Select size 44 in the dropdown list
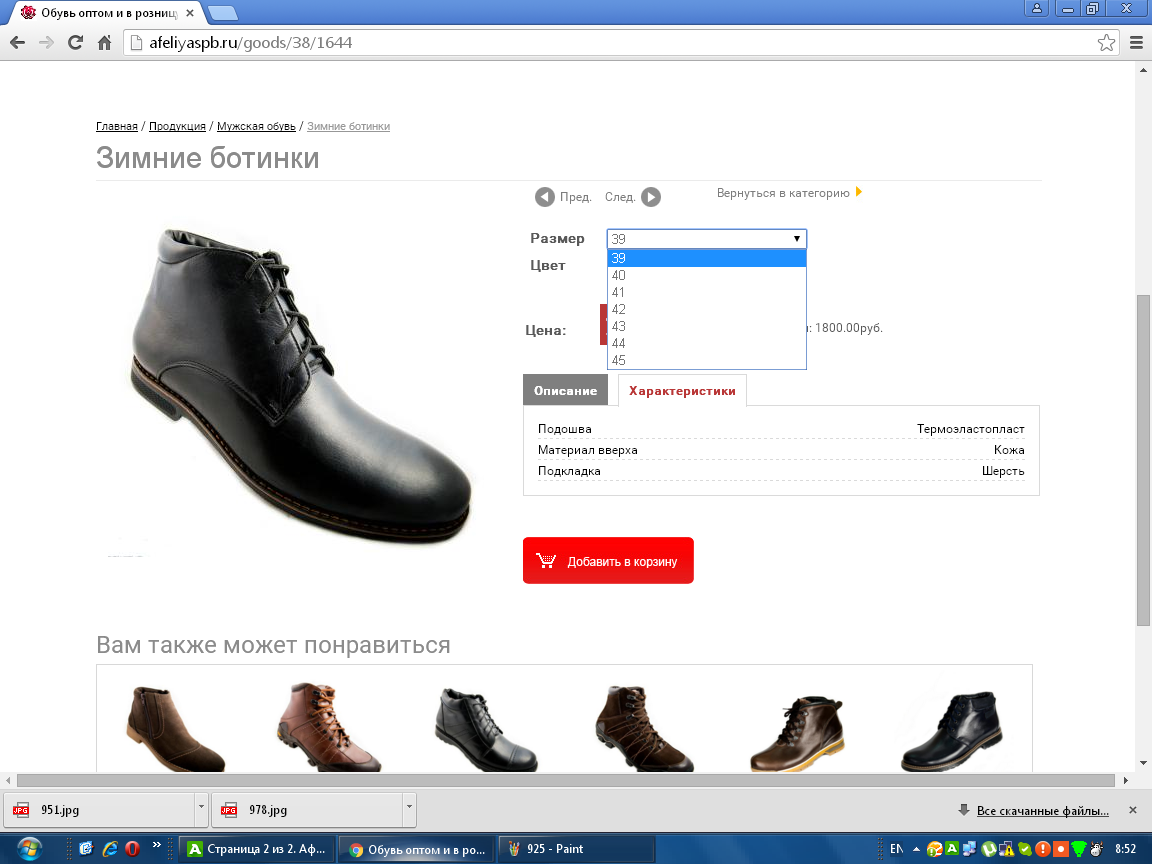Screen dimensions: 1152x864 [707, 343]
